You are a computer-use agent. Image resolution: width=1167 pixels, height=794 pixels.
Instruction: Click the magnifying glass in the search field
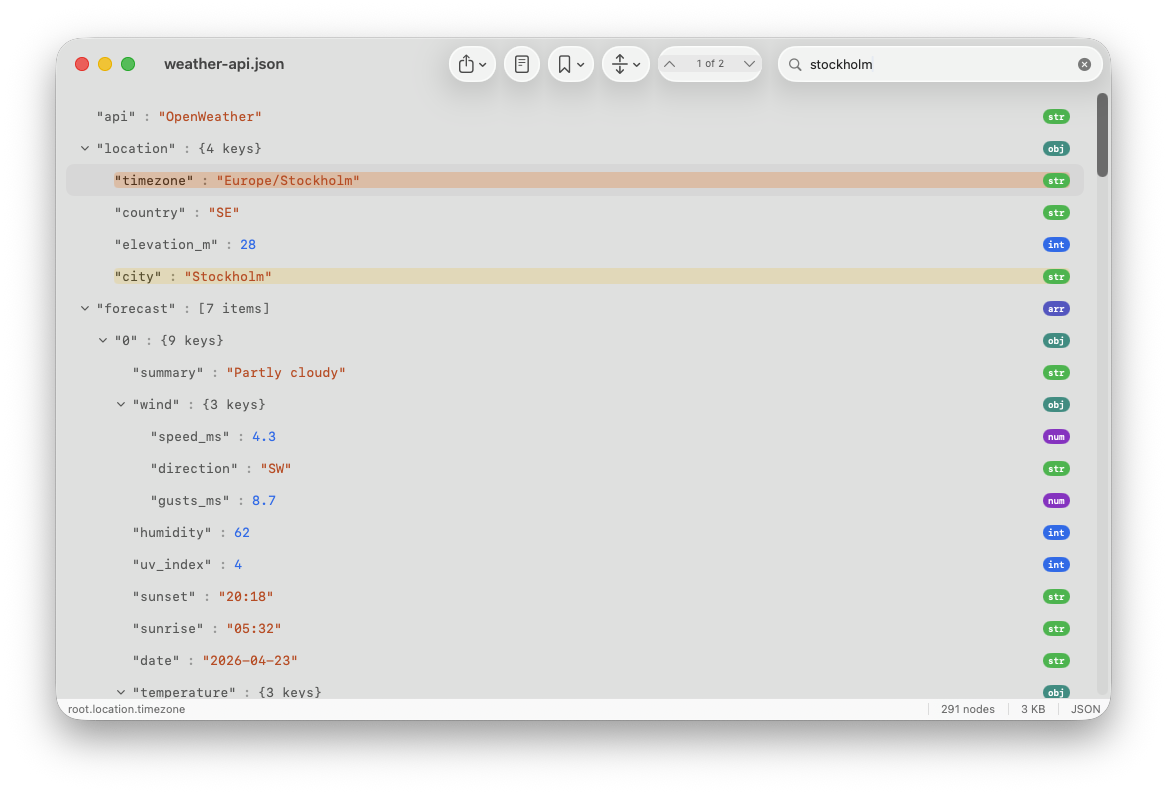click(795, 64)
